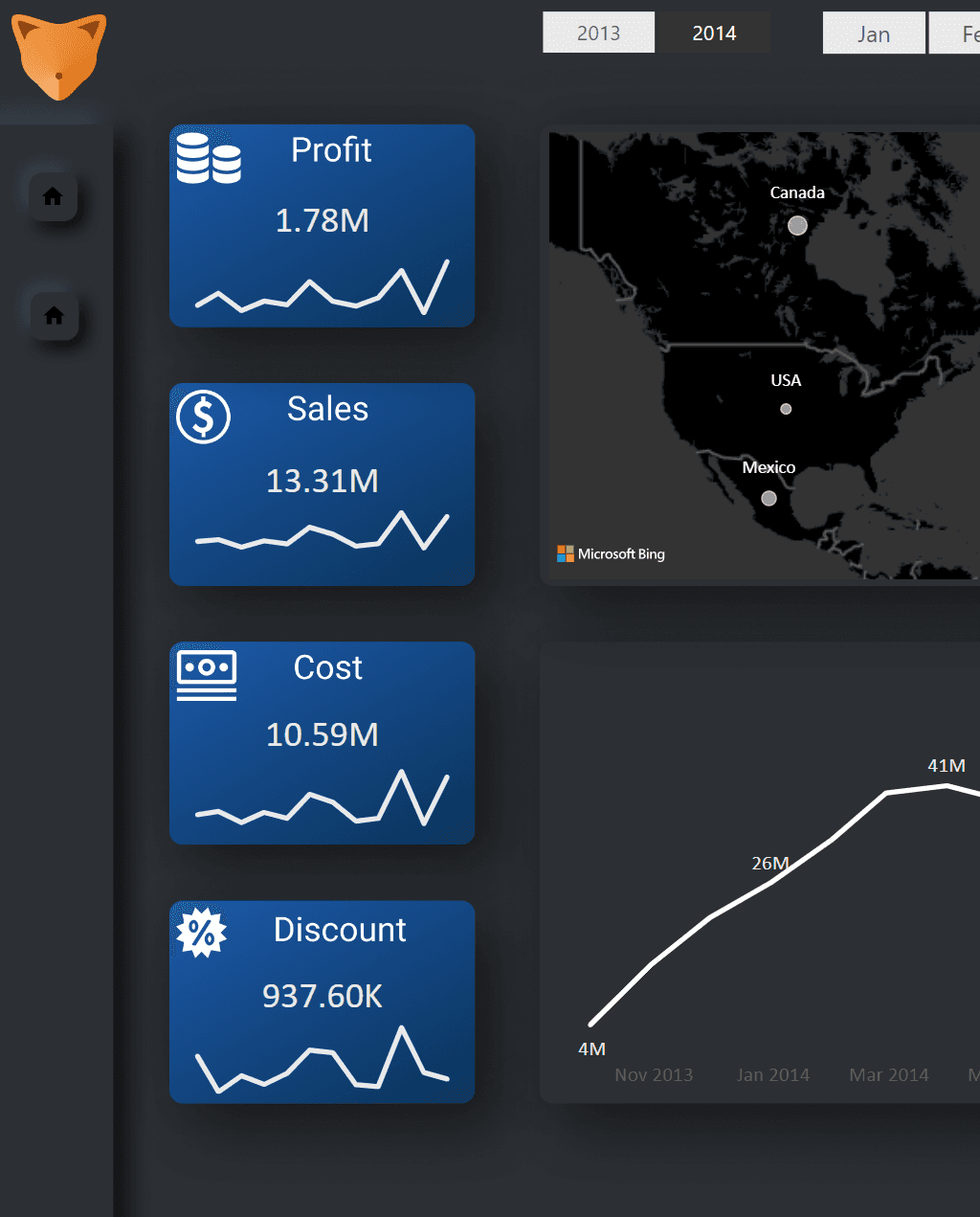Click the Nov 2013 axis label
Screen dimensions: 980x1217
(654, 1074)
